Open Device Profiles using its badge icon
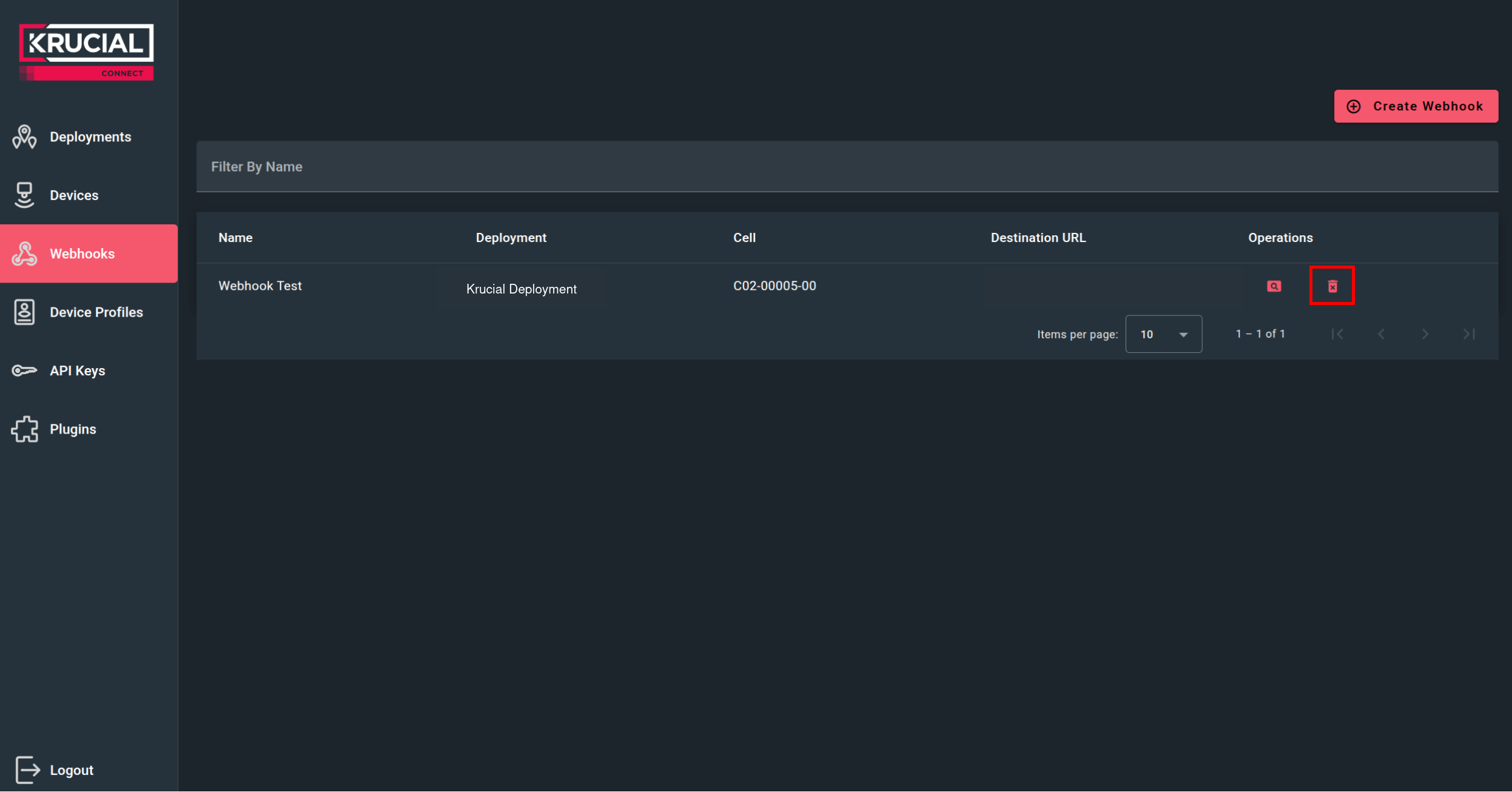This screenshot has width=1512, height=792. 24,312
